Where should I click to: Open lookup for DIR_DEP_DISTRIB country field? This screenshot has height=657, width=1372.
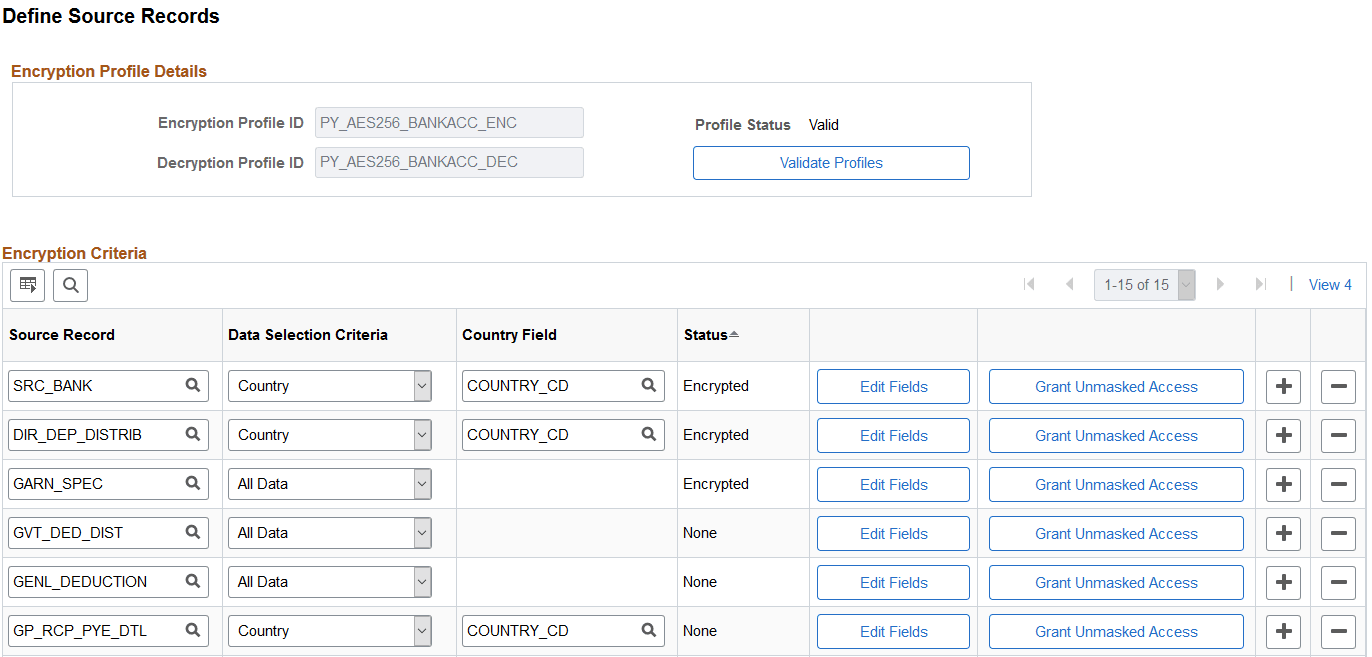pyautogui.click(x=649, y=434)
